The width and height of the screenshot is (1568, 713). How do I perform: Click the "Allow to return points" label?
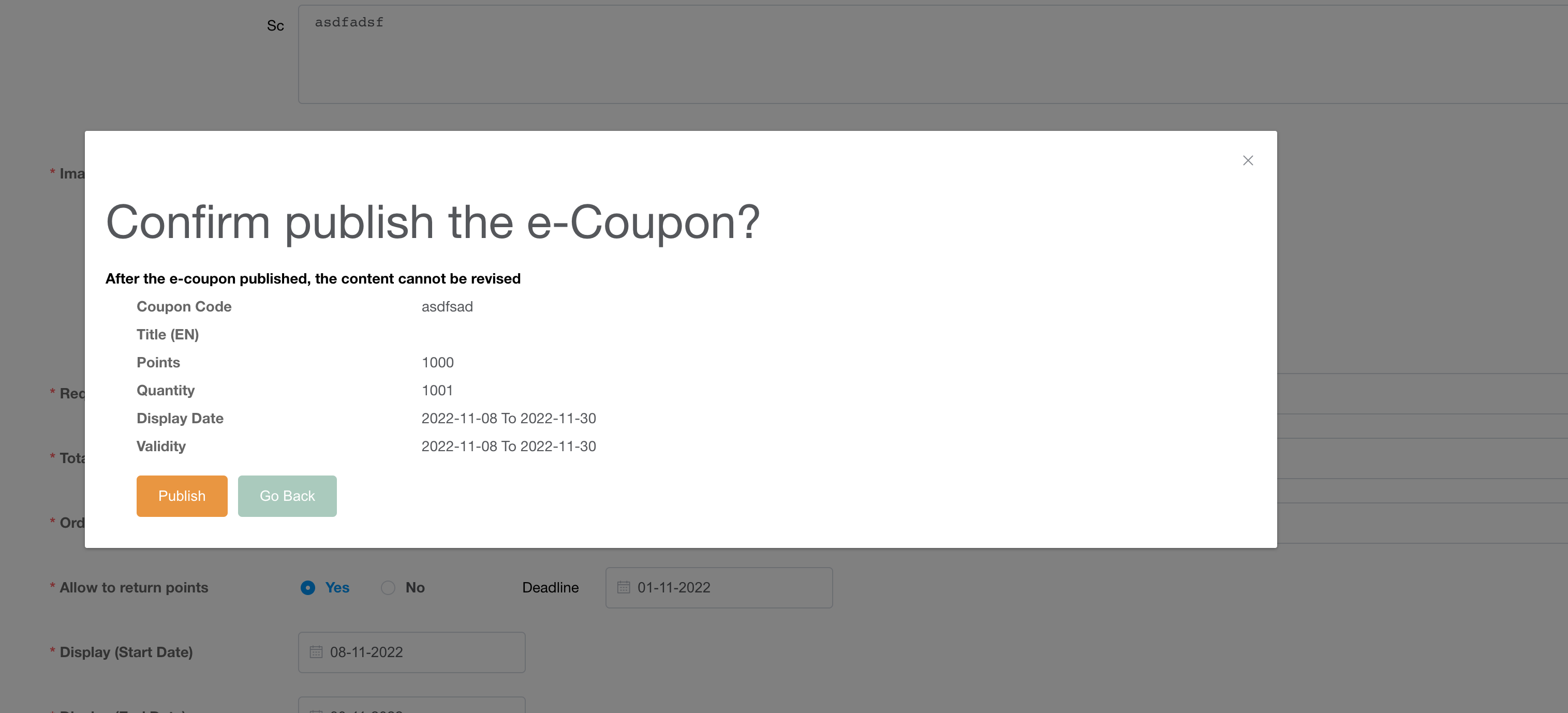[134, 588]
